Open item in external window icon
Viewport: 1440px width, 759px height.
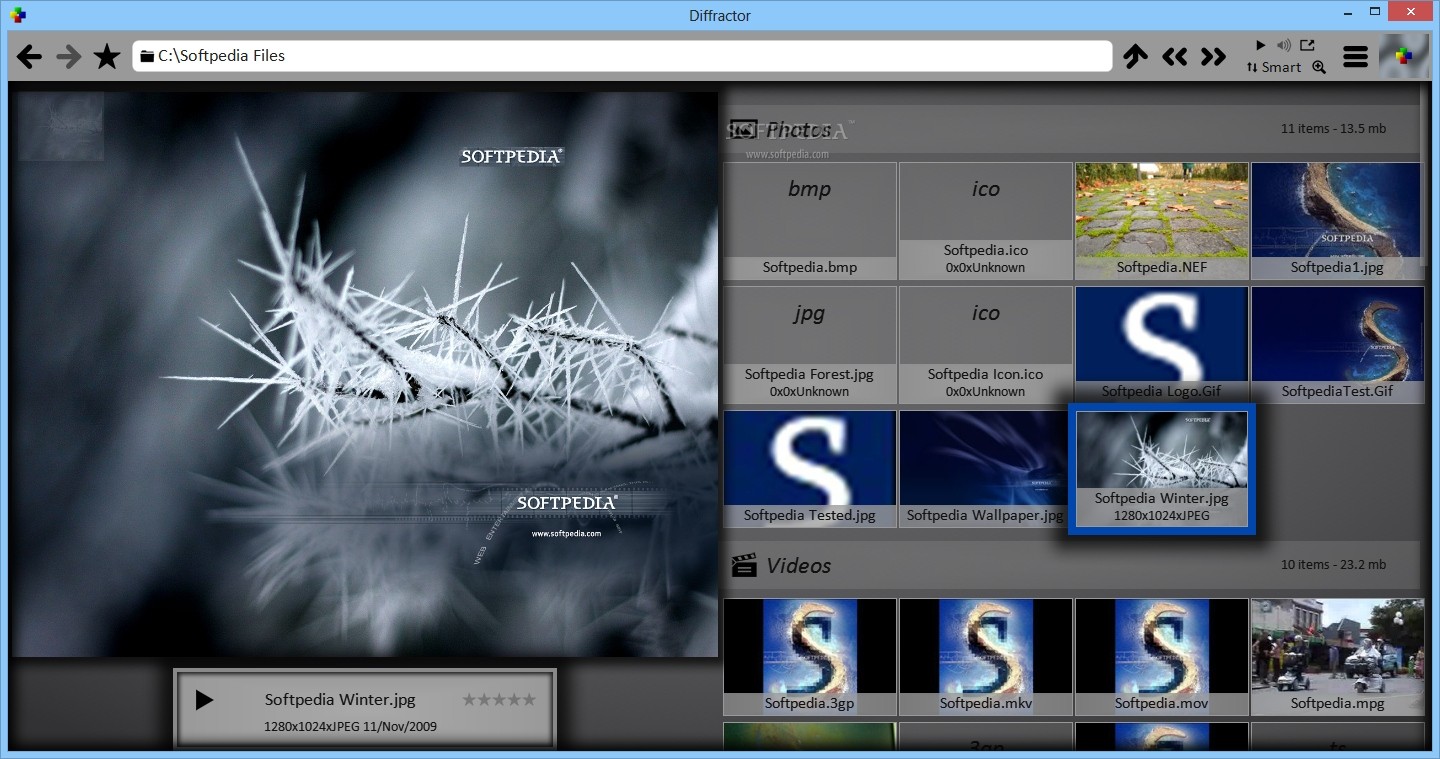pos(1307,45)
